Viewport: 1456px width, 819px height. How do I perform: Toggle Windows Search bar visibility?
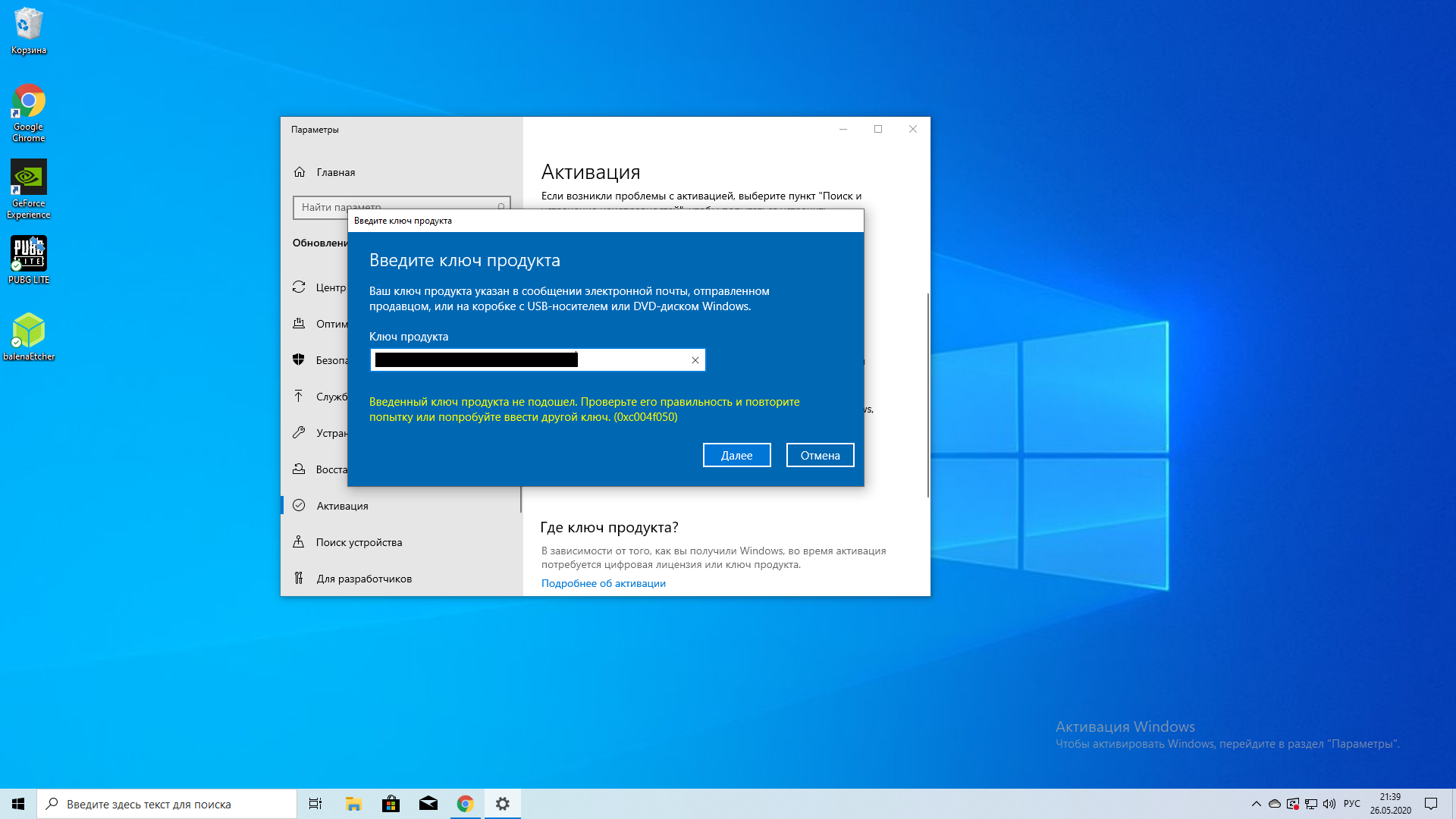(x=168, y=803)
